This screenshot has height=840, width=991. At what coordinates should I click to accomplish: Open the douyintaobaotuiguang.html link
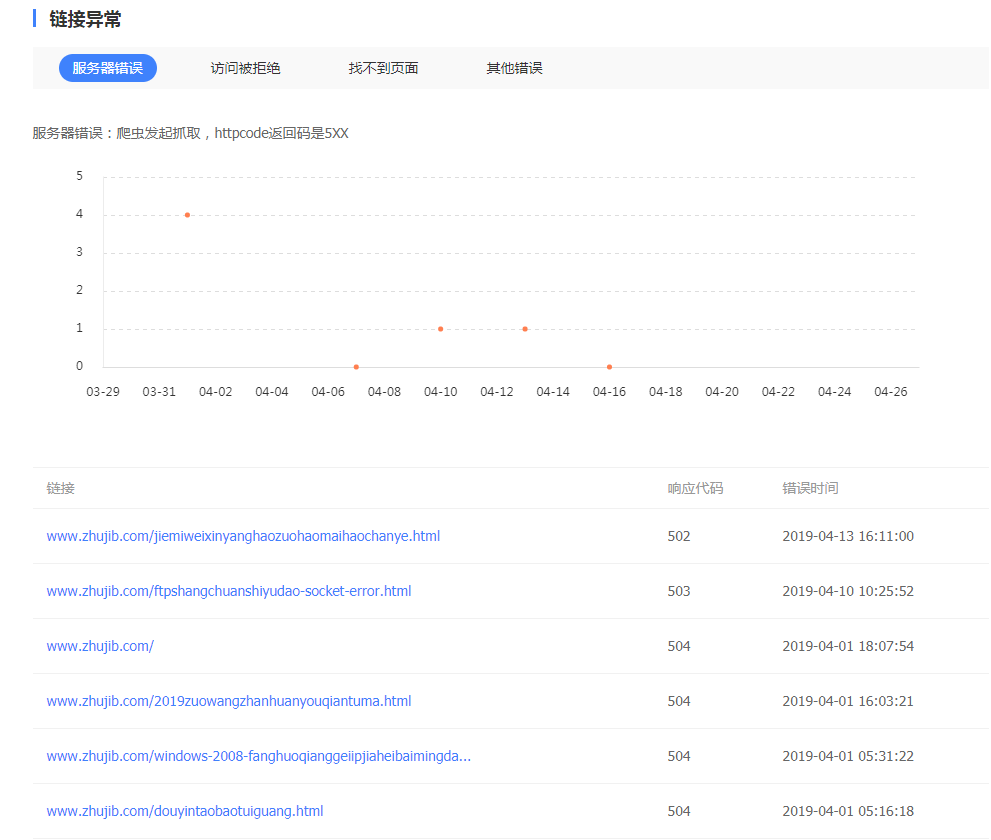click(185, 811)
